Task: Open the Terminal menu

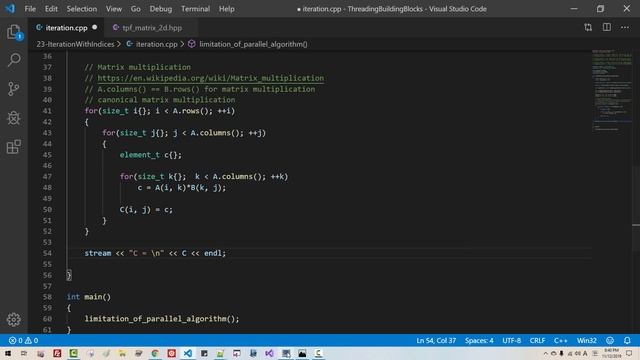Action: coord(195,9)
